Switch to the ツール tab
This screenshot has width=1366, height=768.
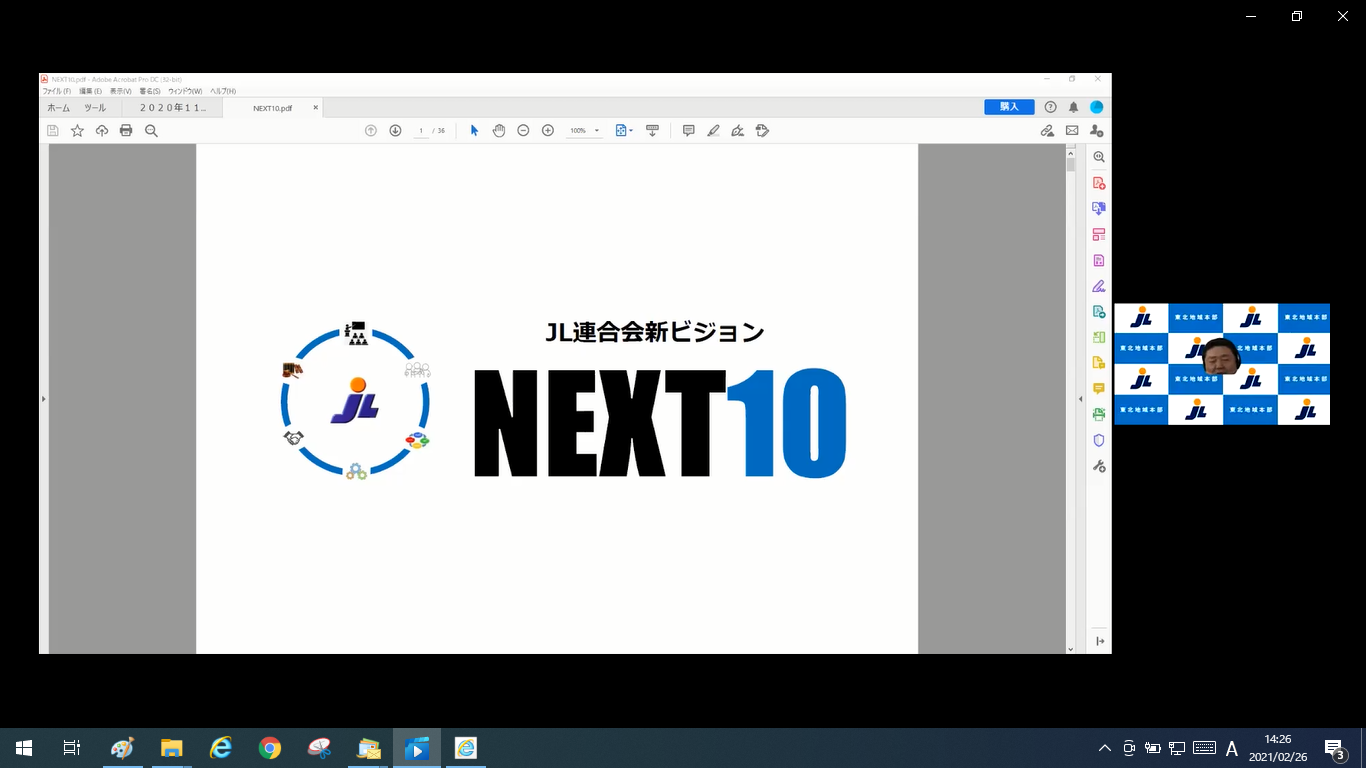pyautogui.click(x=95, y=108)
